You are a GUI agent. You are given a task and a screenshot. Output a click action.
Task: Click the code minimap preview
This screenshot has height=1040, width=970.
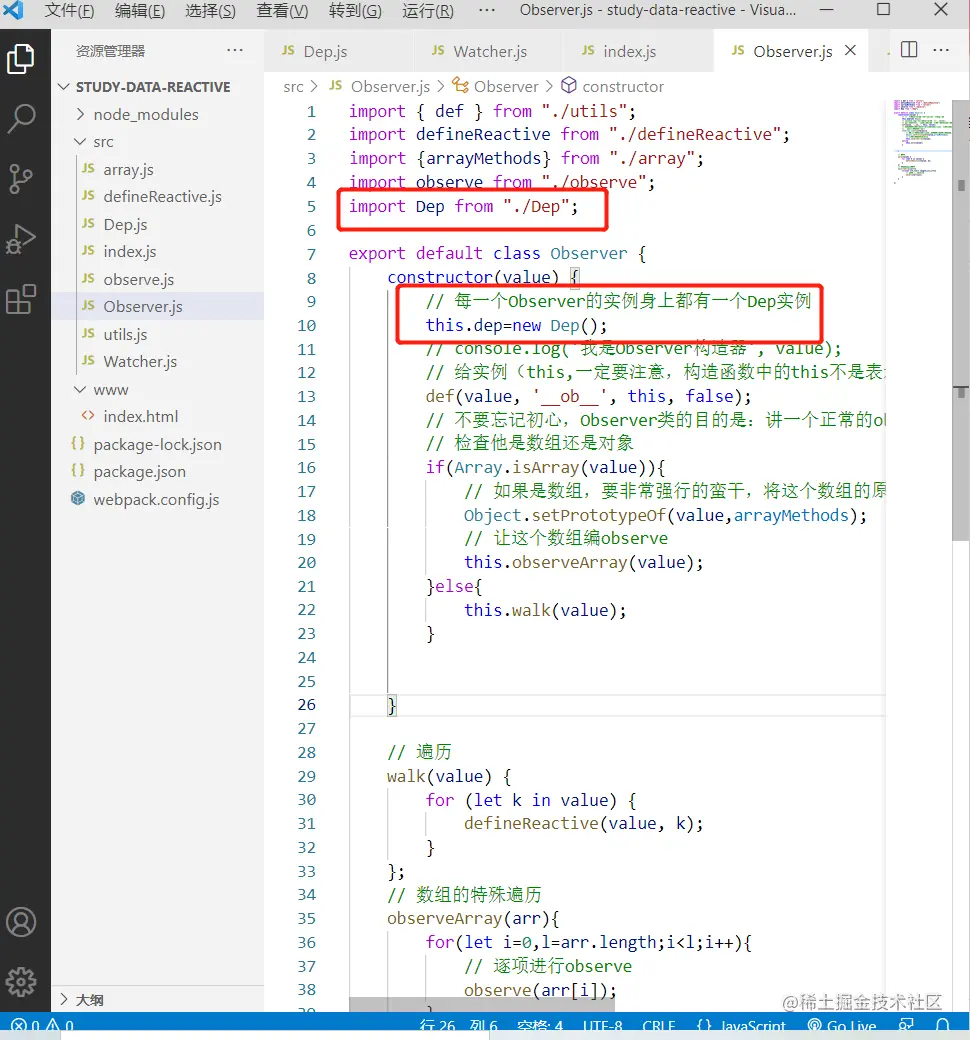(922, 141)
